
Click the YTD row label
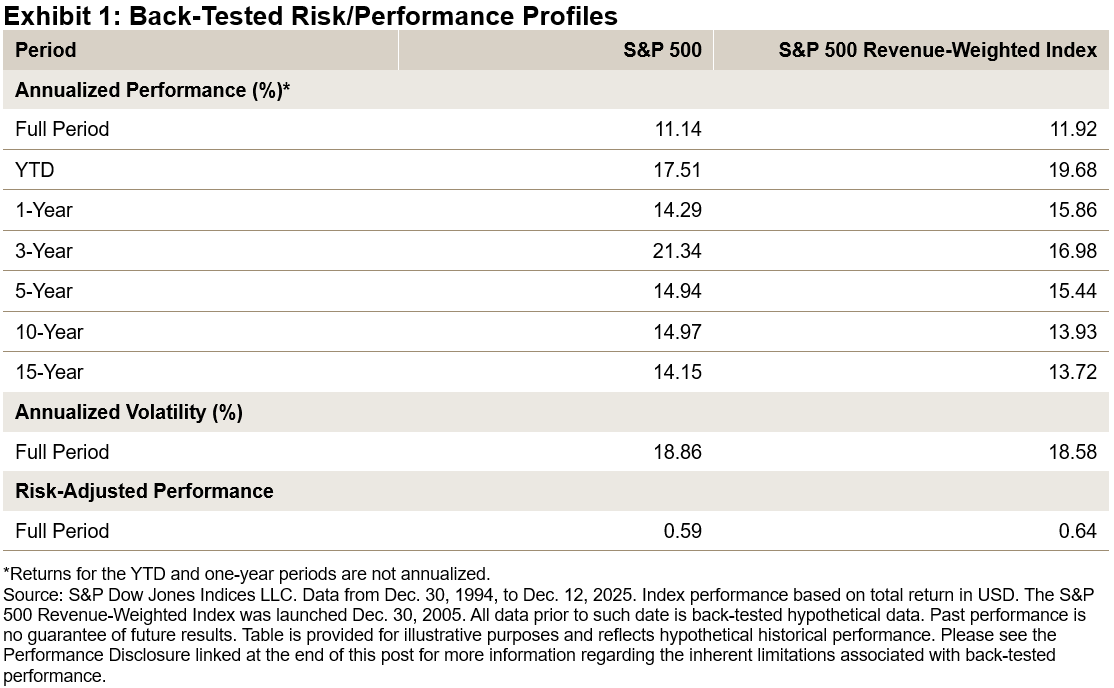click(35, 170)
